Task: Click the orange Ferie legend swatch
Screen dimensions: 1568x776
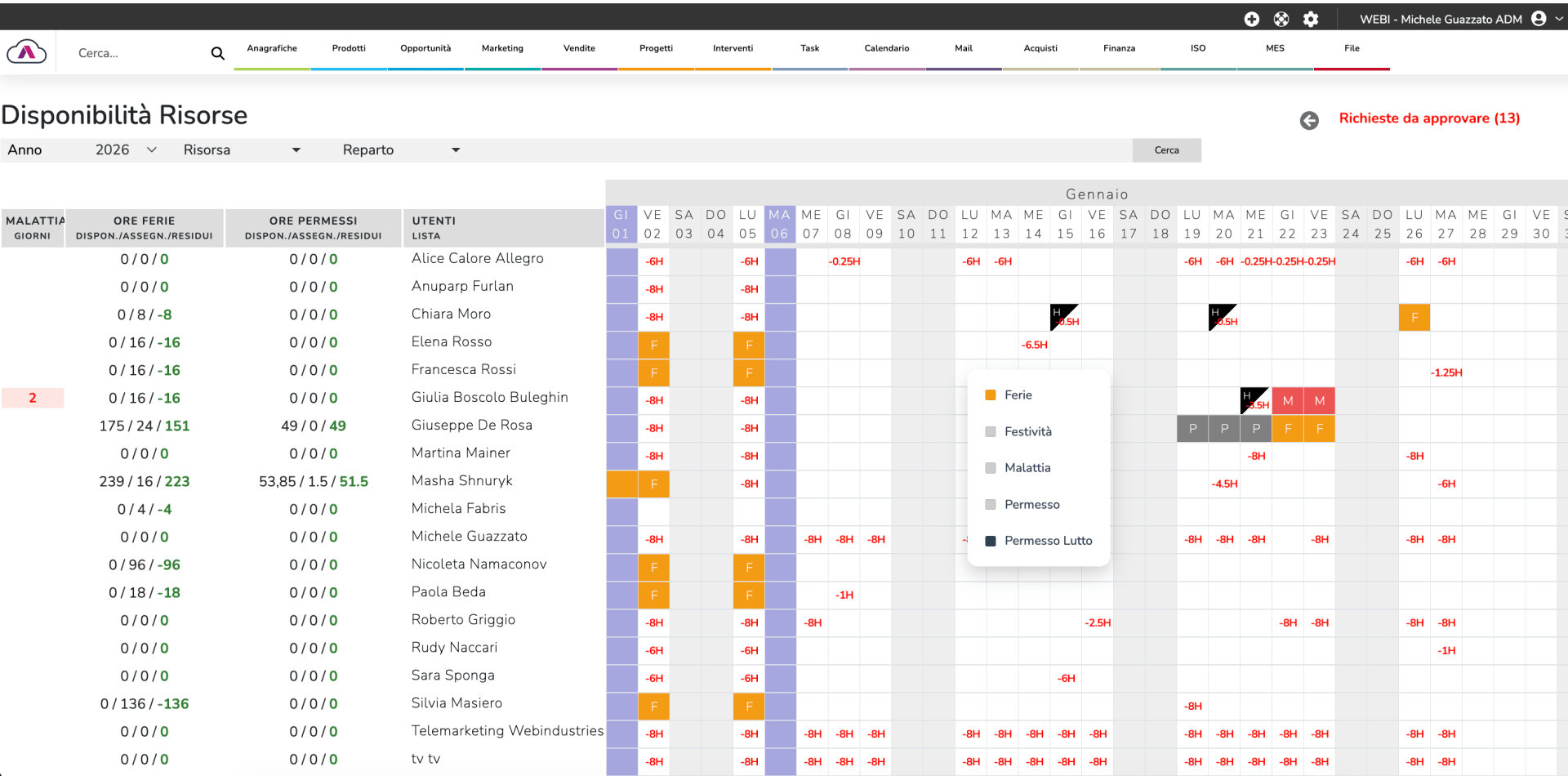Action: tap(990, 395)
